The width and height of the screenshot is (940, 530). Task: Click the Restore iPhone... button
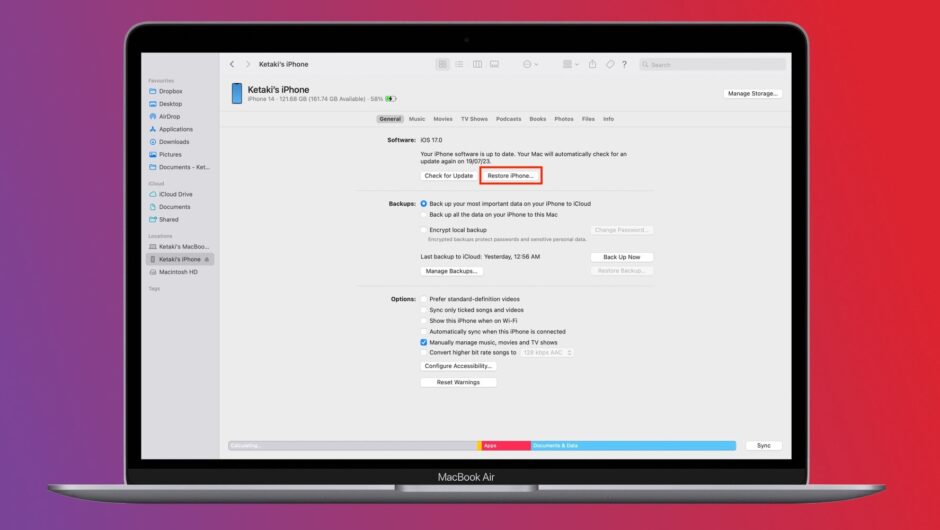click(510, 176)
